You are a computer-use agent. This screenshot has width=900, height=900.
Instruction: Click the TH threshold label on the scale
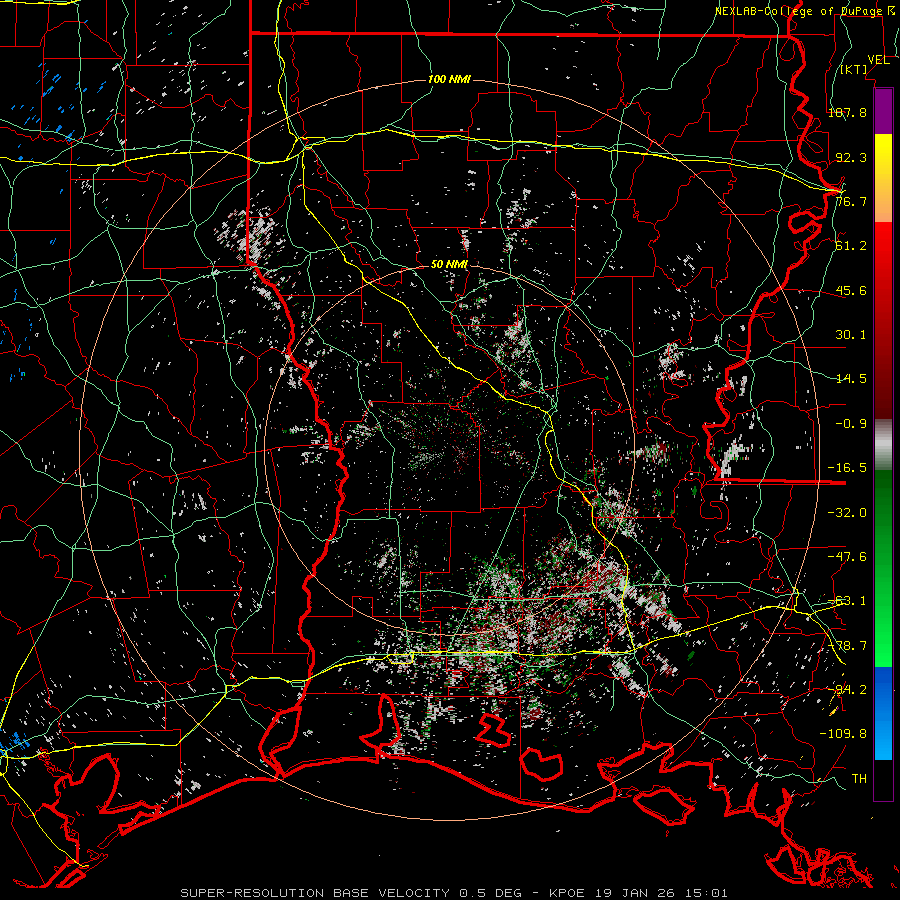(x=859, y=779)
